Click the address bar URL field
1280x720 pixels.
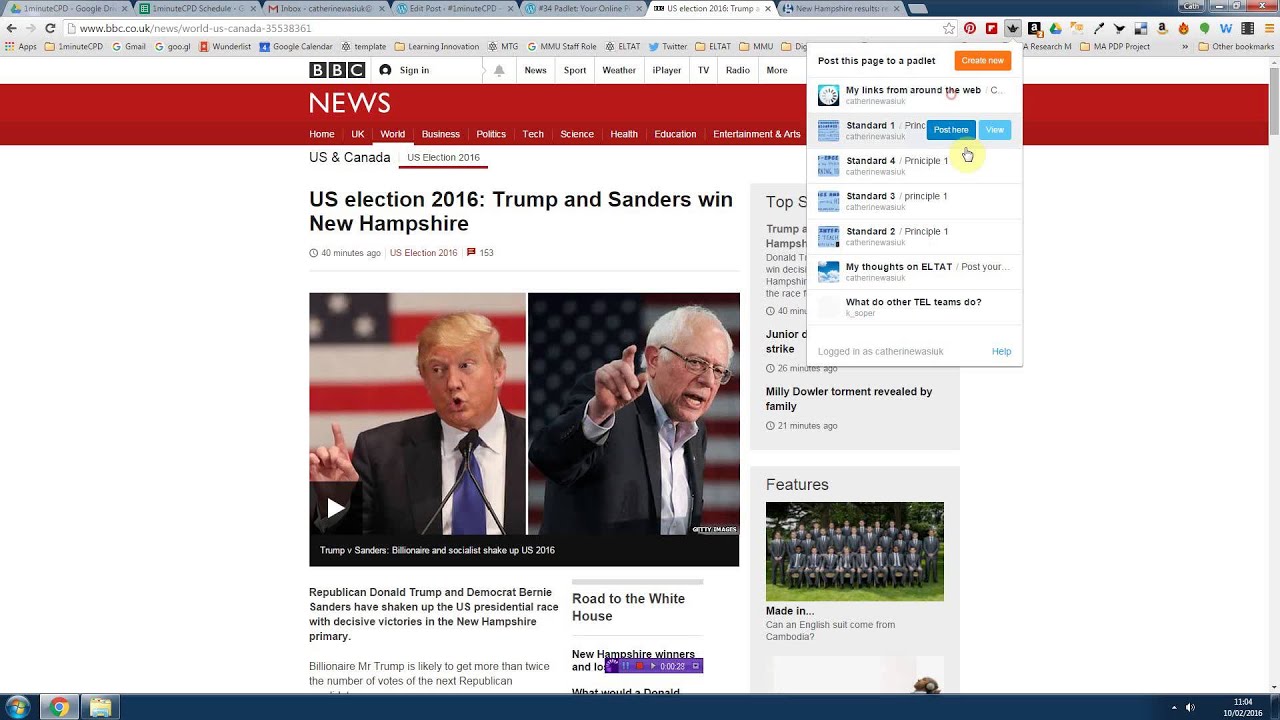pos(500,28)
